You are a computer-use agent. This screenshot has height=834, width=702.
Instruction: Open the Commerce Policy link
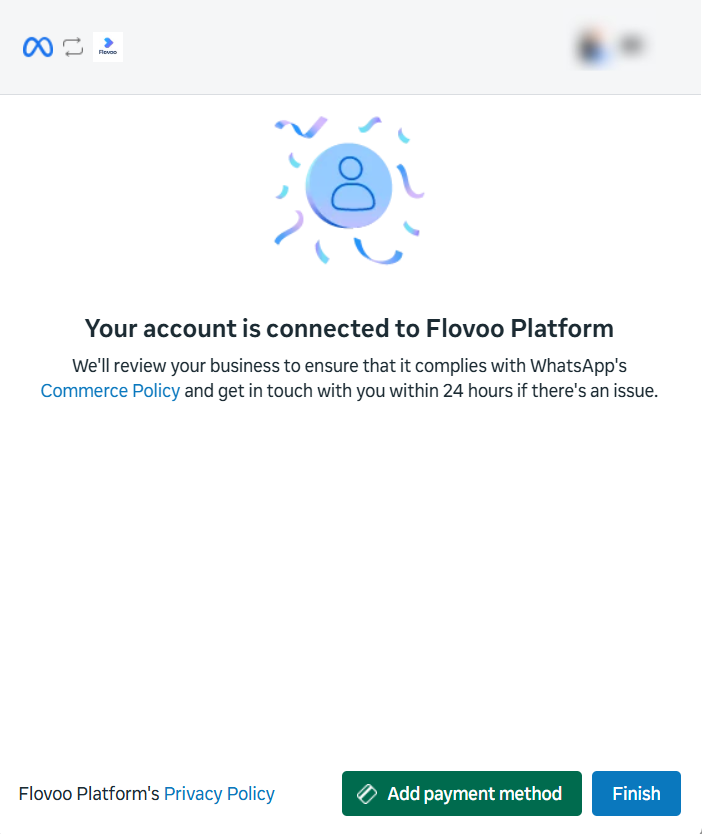click(x=110, y=391)
